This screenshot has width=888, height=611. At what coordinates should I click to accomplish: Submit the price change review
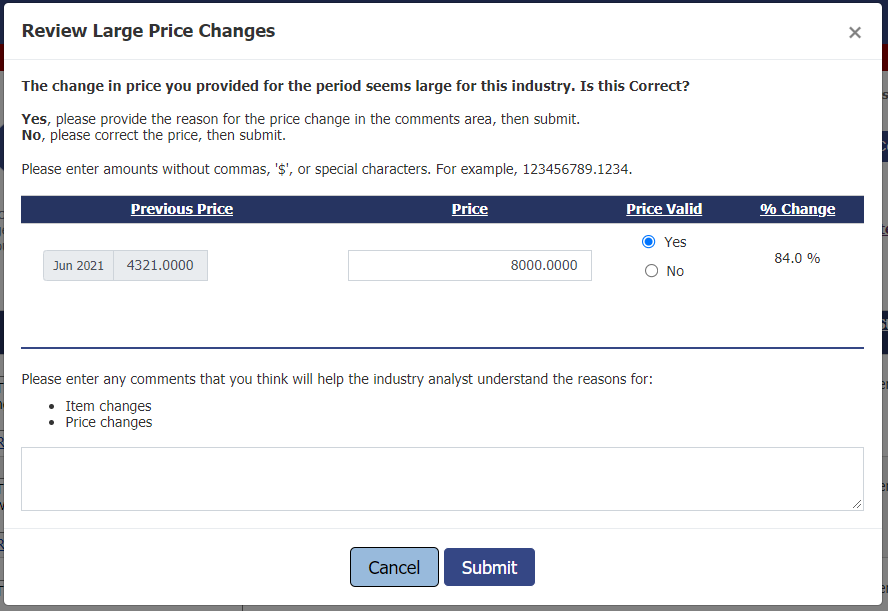(489, 567)
